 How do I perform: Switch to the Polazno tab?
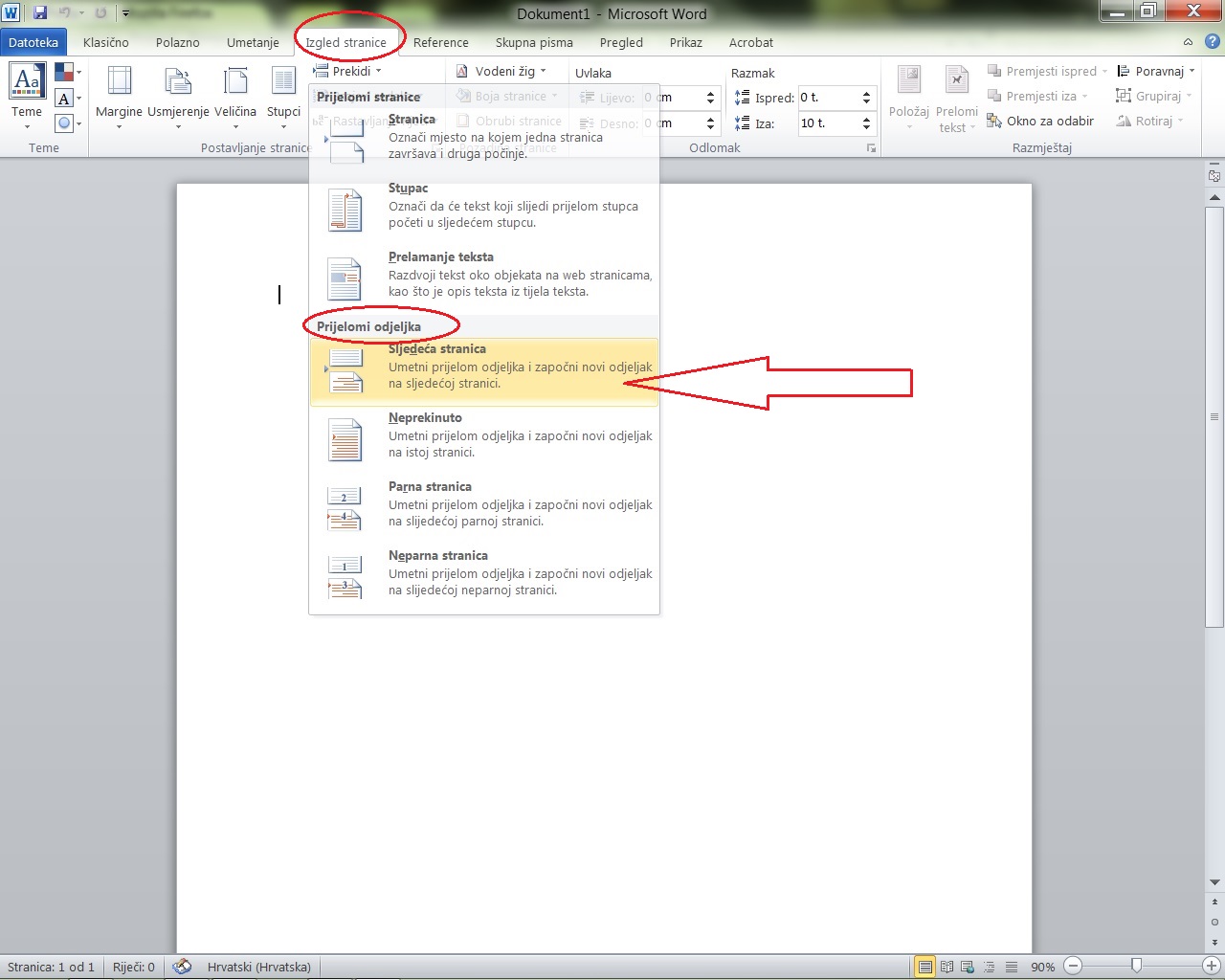point(178,42)
